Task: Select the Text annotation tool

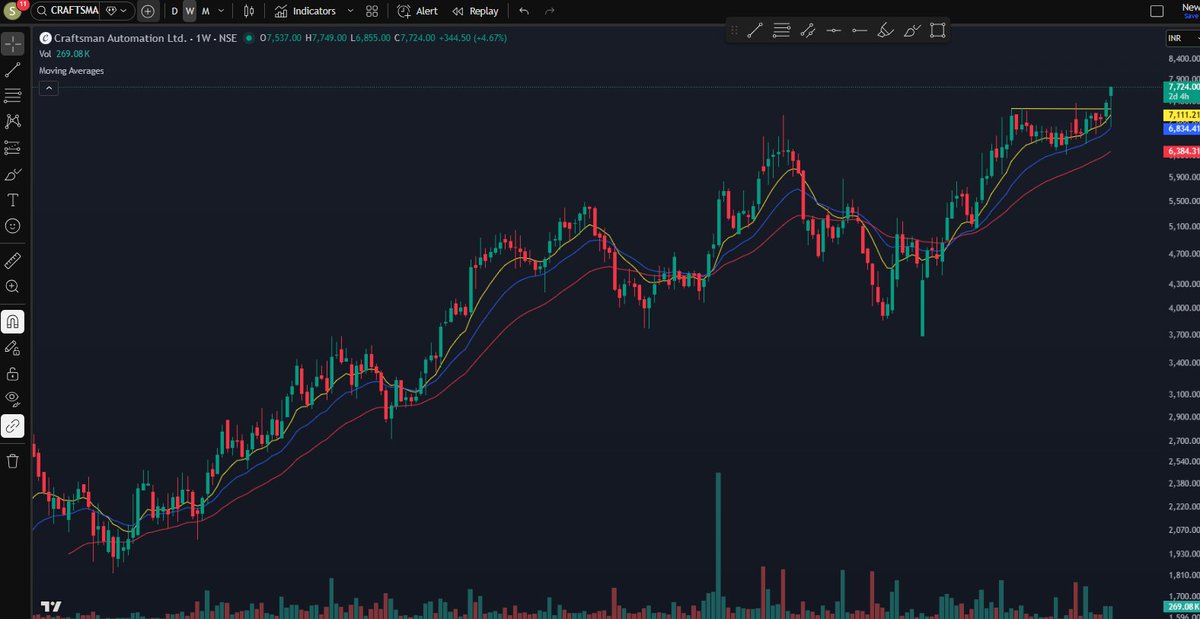Action: tap(12, 200)
